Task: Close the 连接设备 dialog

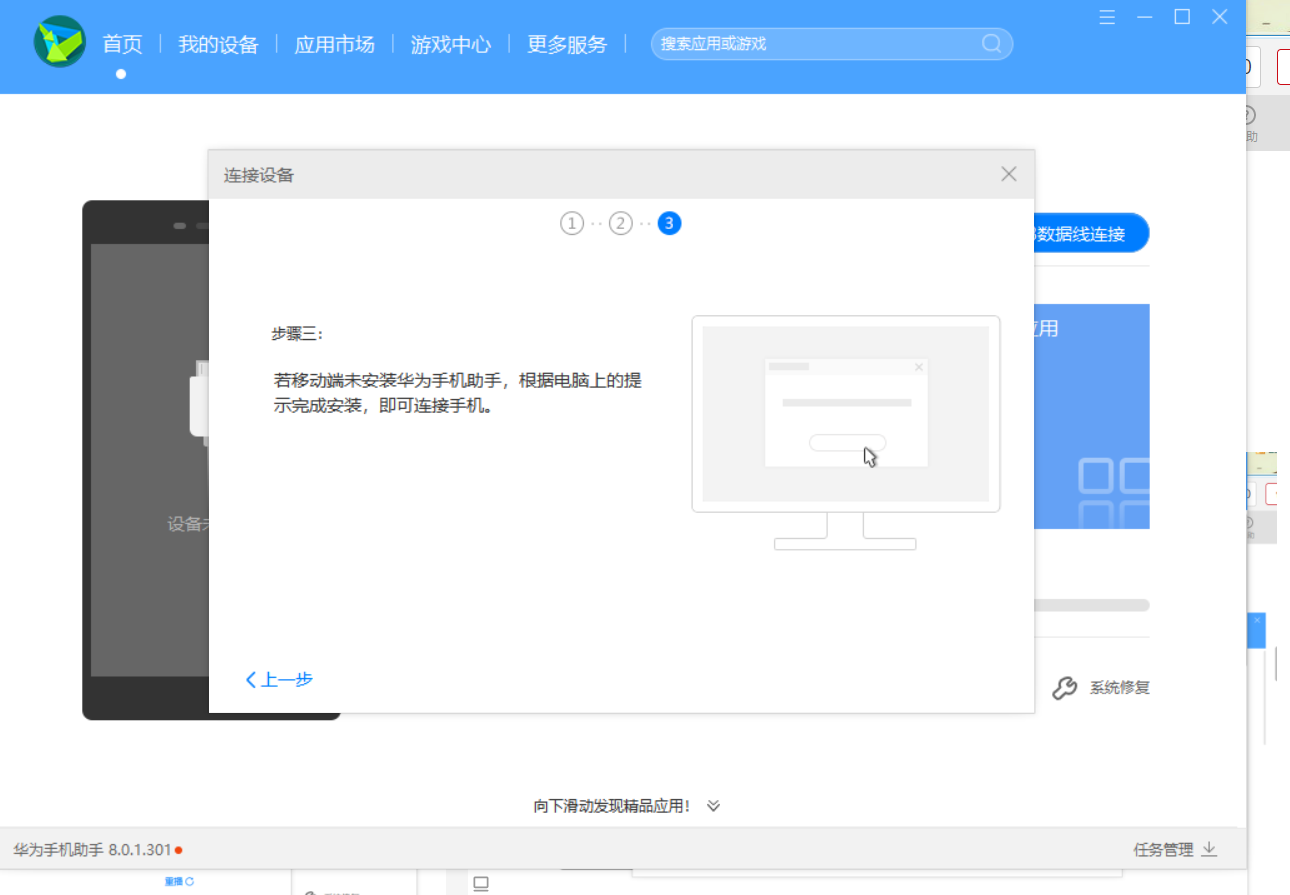Action: tap(1009, 174)
